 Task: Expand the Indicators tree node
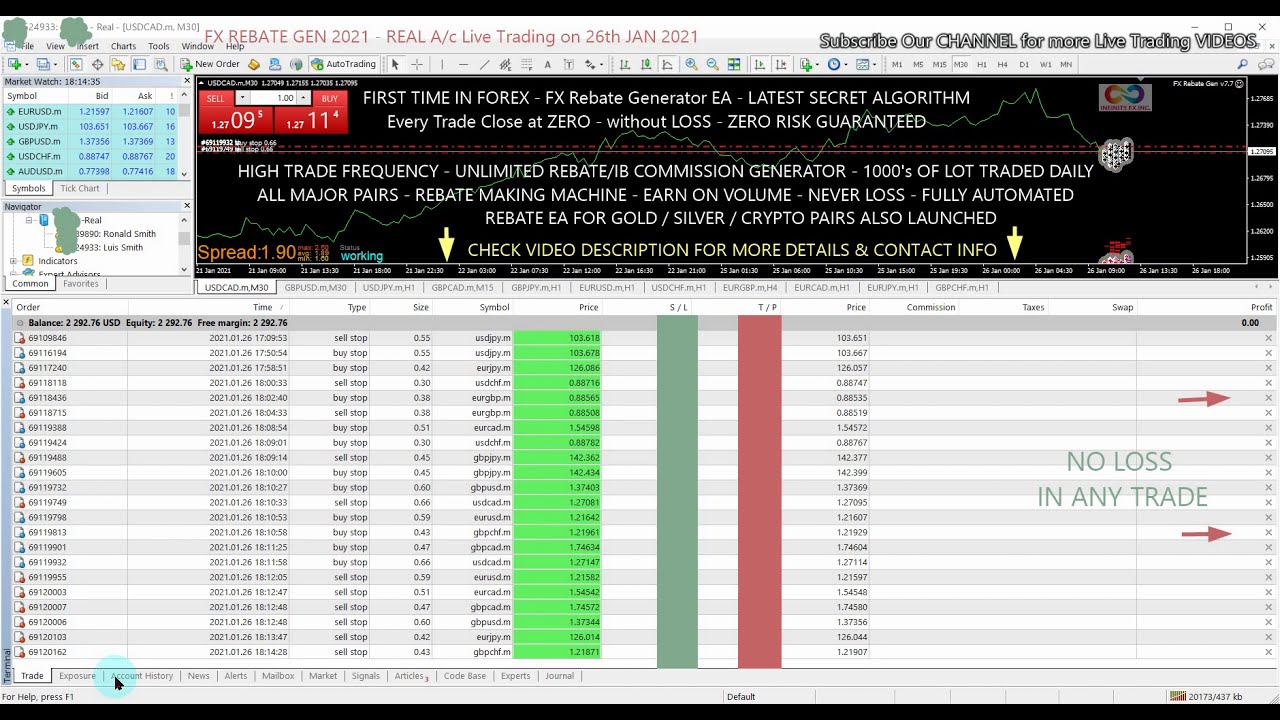pos(13,261)
